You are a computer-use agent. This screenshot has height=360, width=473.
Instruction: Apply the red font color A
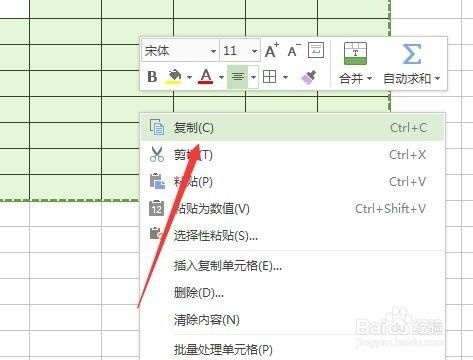(x=206, y=77)
